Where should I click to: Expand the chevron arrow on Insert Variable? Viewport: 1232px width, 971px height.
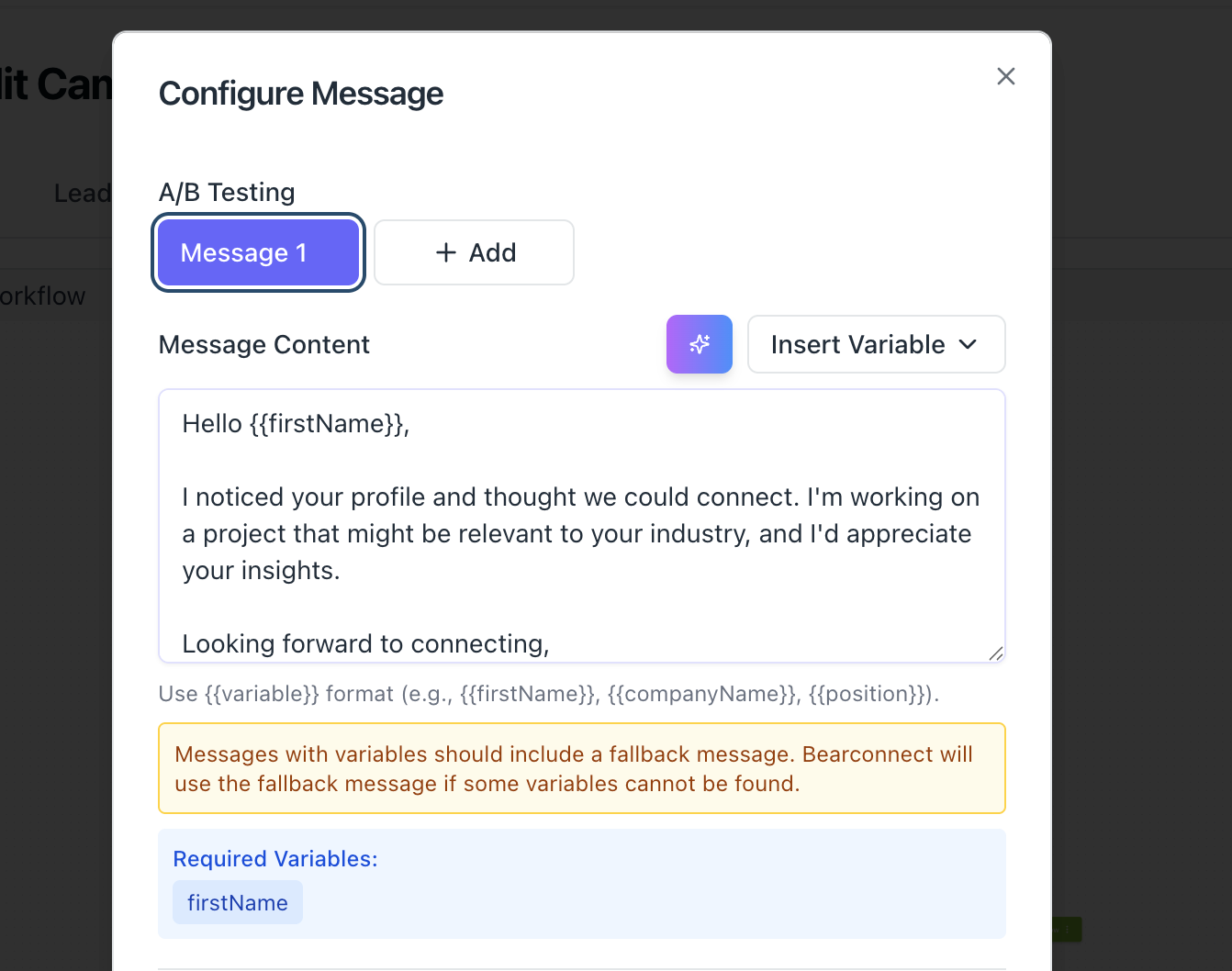click(x=968, y=344)
